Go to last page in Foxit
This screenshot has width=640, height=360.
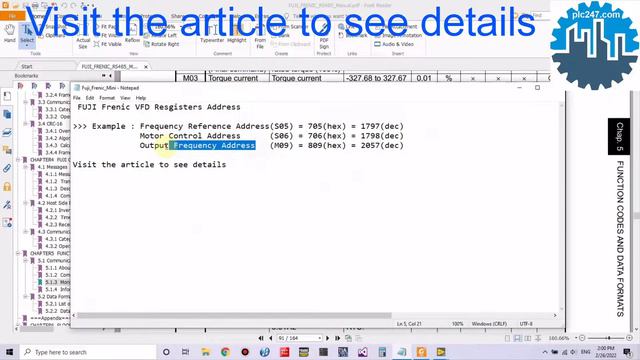pyautogui.click(x=337, y=338)
